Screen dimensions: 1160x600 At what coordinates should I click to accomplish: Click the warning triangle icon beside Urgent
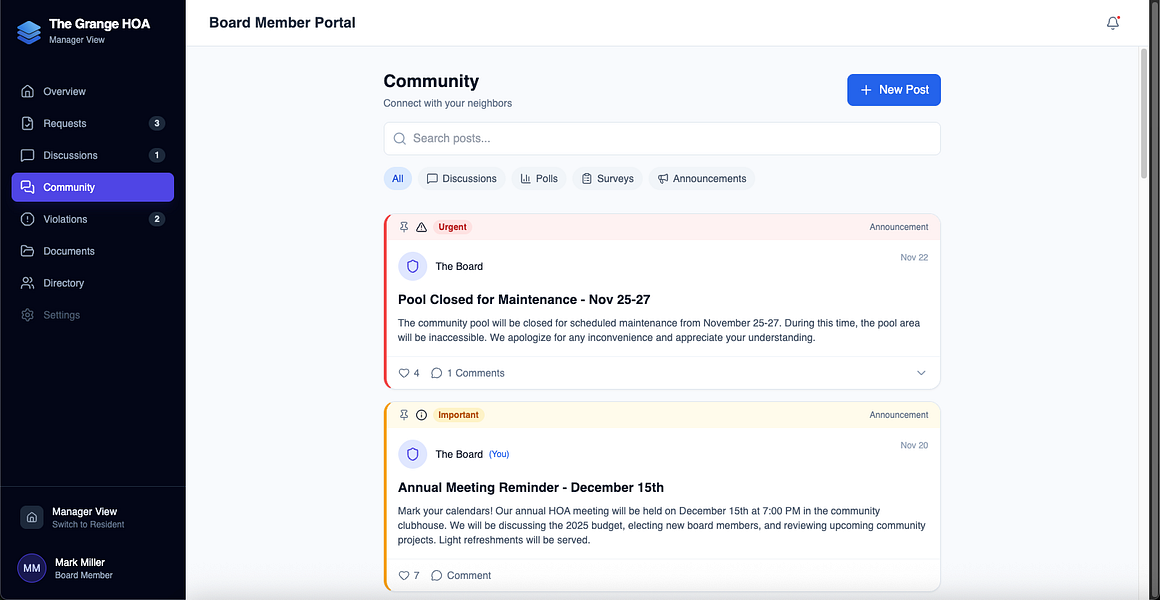[422, 227]
